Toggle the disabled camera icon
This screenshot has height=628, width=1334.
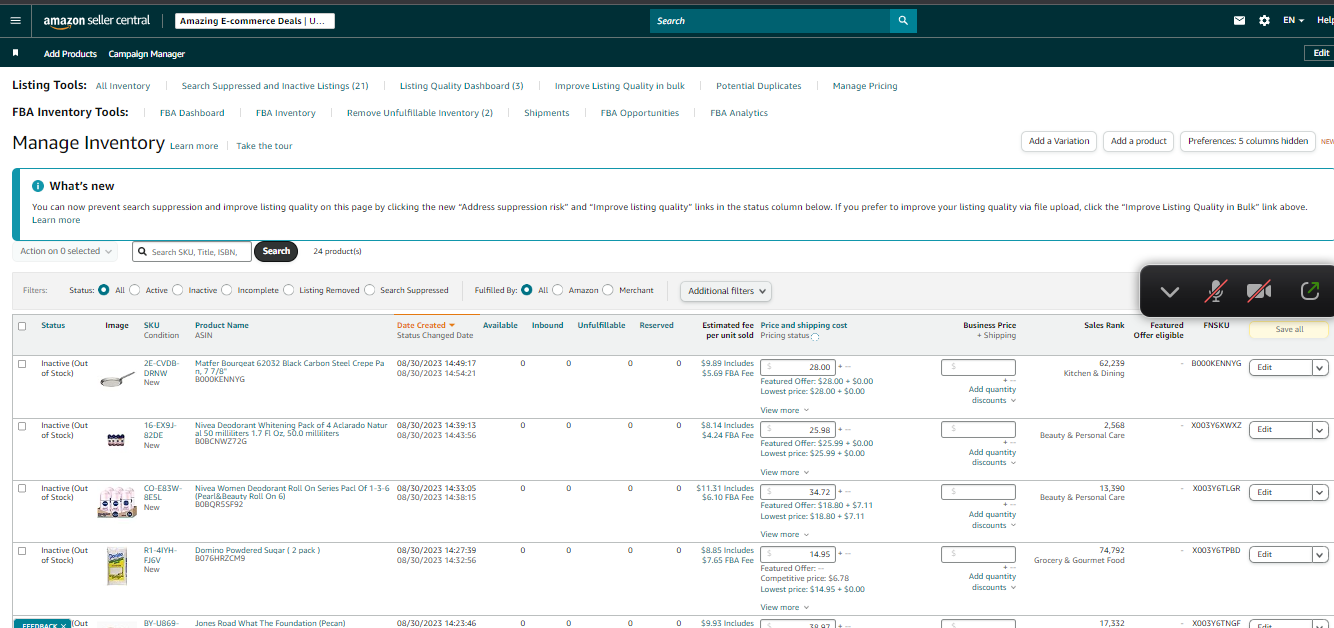coord(1259,291)
